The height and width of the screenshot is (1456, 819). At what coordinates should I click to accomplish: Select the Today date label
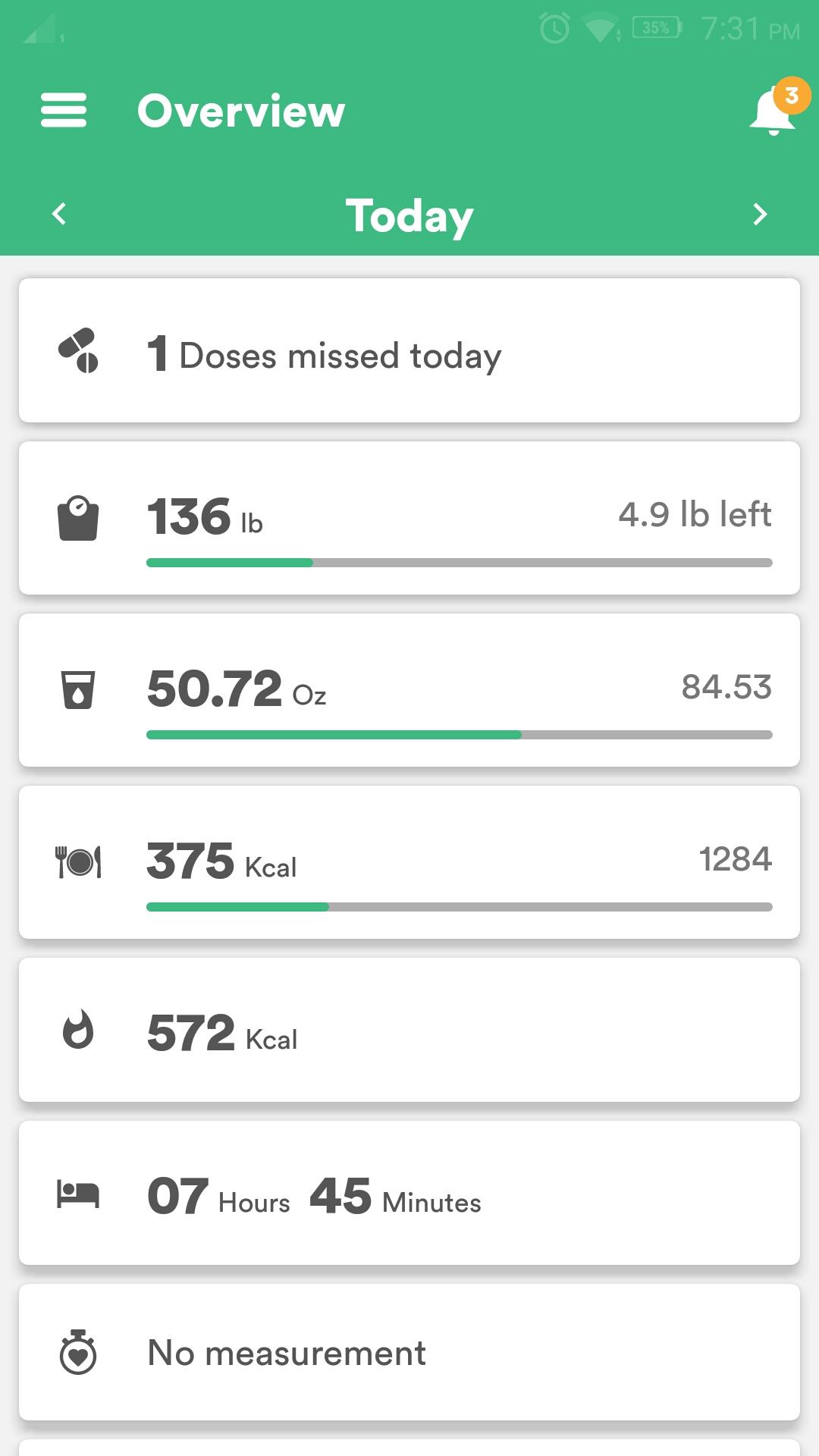[x=409, y=216]
